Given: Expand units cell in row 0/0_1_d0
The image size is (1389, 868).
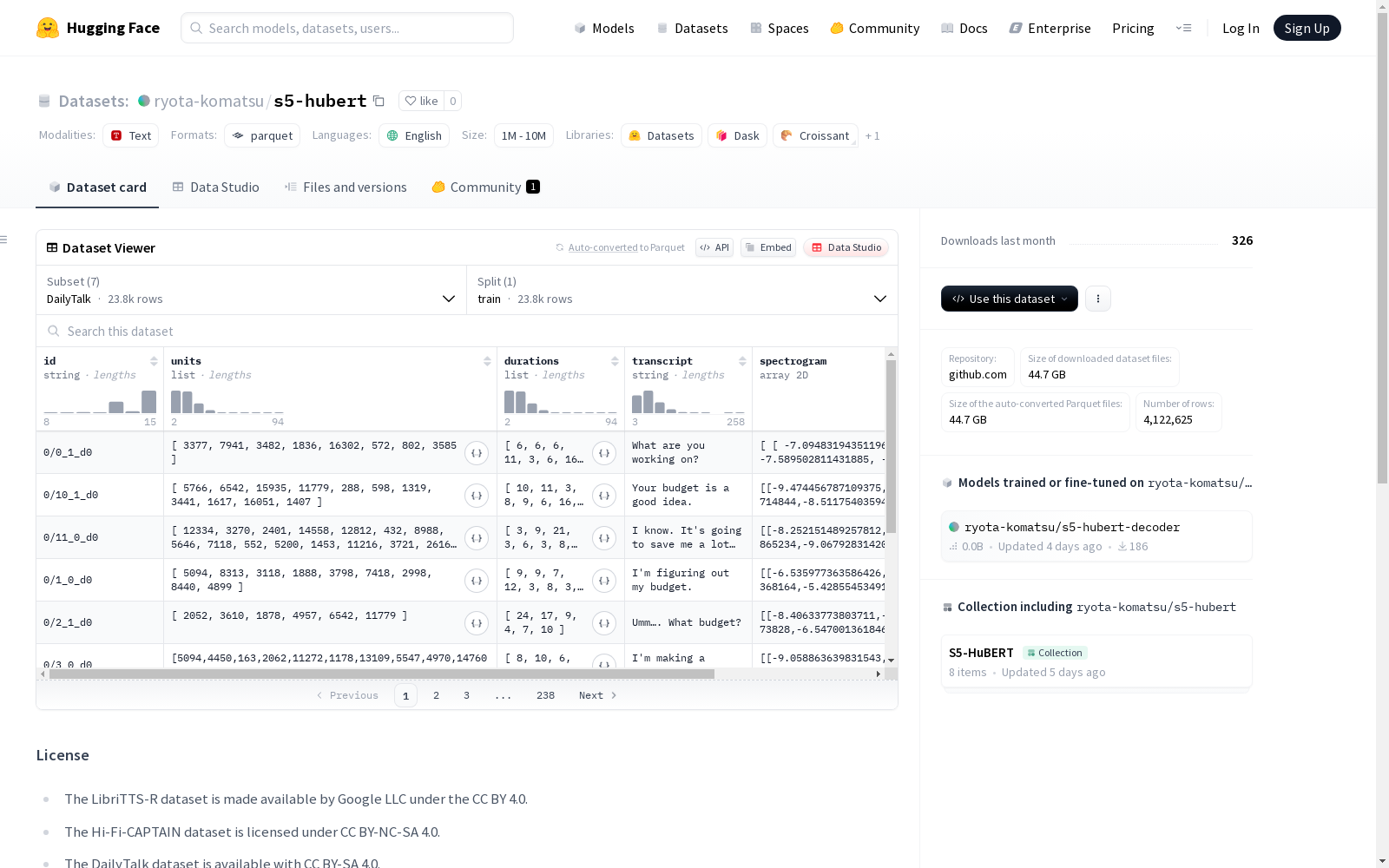Looking at the screenshot, I should tap(477, 453).
